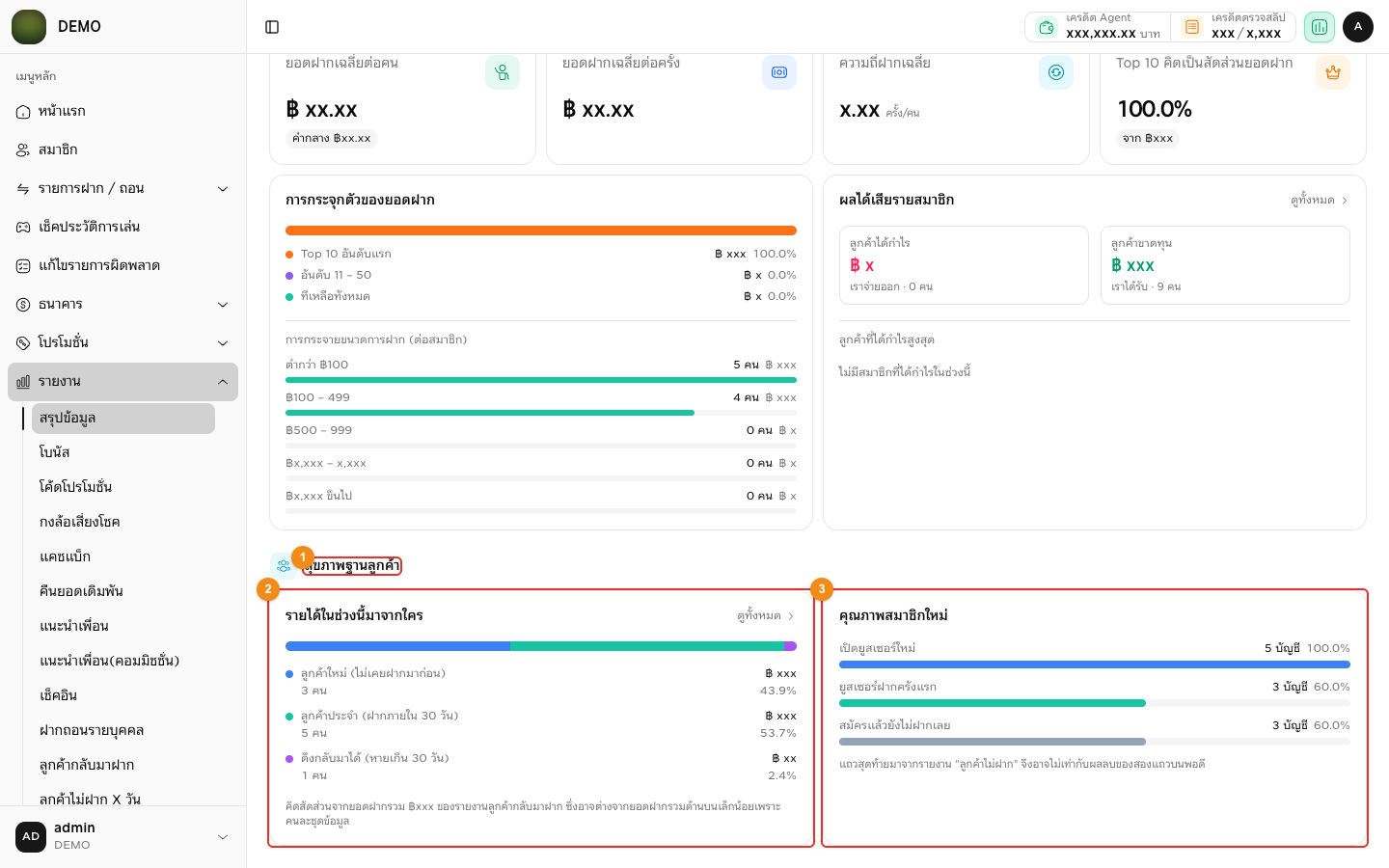Expand the ธนาคาร menu chevron
The width and height of the screenshot is (1389, 868).
coord(223,305)
